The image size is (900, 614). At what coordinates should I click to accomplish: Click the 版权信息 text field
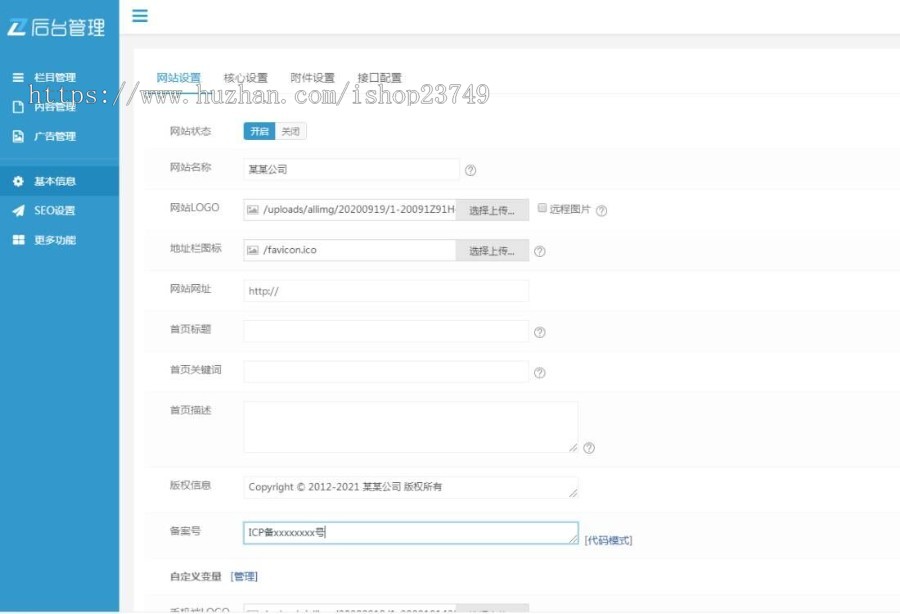click(410, 487)
